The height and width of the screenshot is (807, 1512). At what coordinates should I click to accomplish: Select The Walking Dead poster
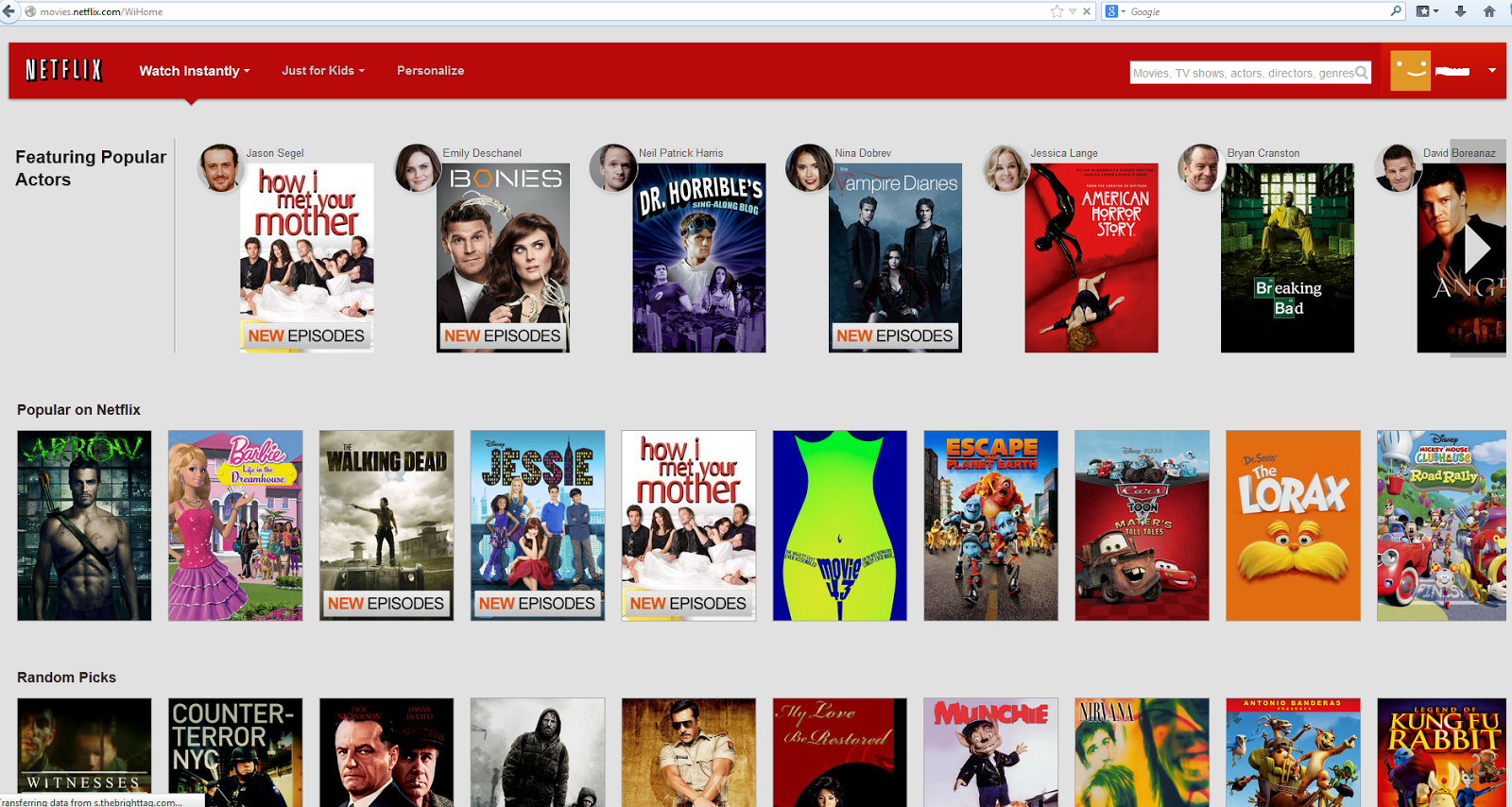click(x=387, y=525)
